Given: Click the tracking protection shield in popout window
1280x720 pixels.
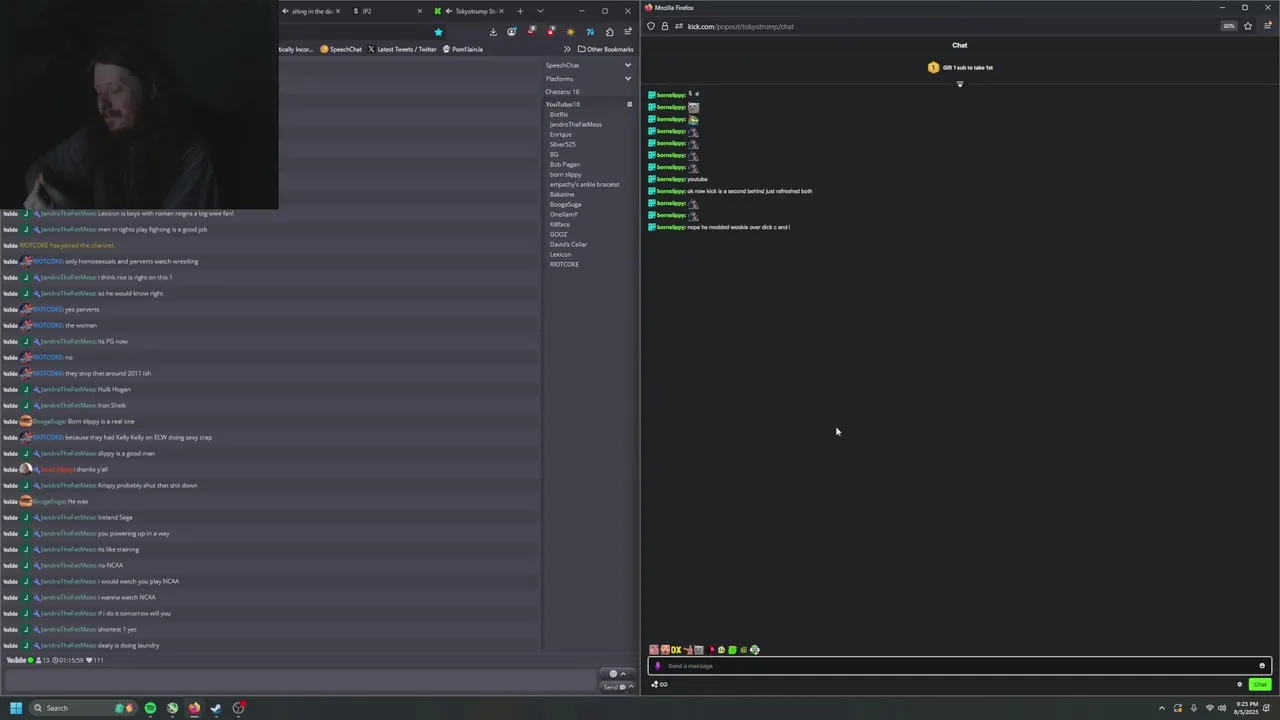Looking at the screenshot, I should (x=651, y=26).
